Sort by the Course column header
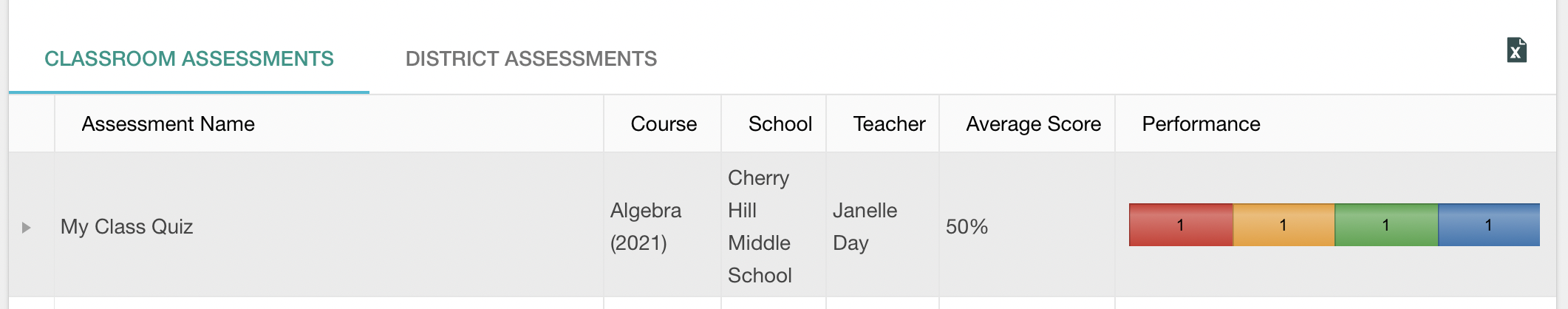Screen dimensions: 1568x309 (664, 123)
